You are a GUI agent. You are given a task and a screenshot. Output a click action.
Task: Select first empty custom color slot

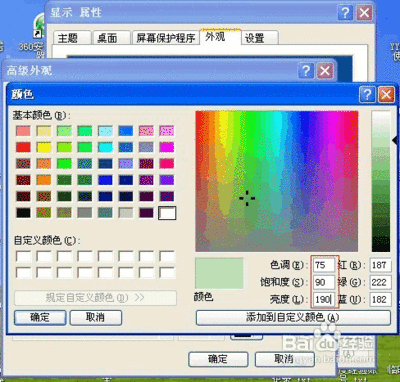[23, 257]
